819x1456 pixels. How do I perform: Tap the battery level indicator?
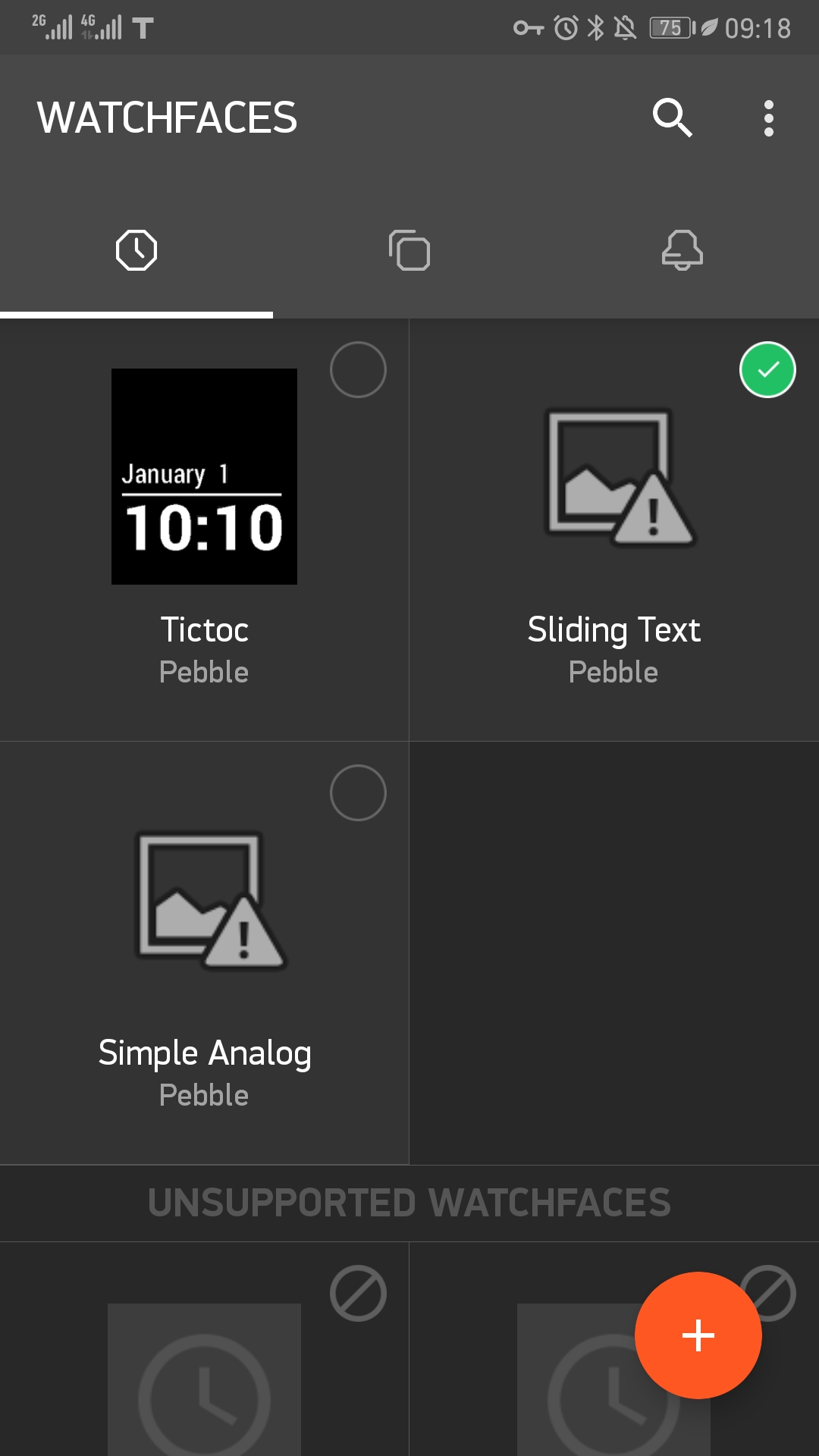tap(672, 28)
